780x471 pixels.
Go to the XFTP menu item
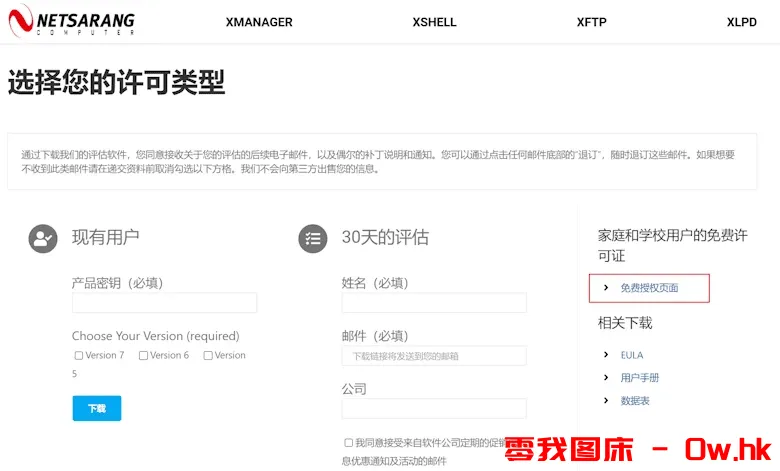(x=591, y=22)
